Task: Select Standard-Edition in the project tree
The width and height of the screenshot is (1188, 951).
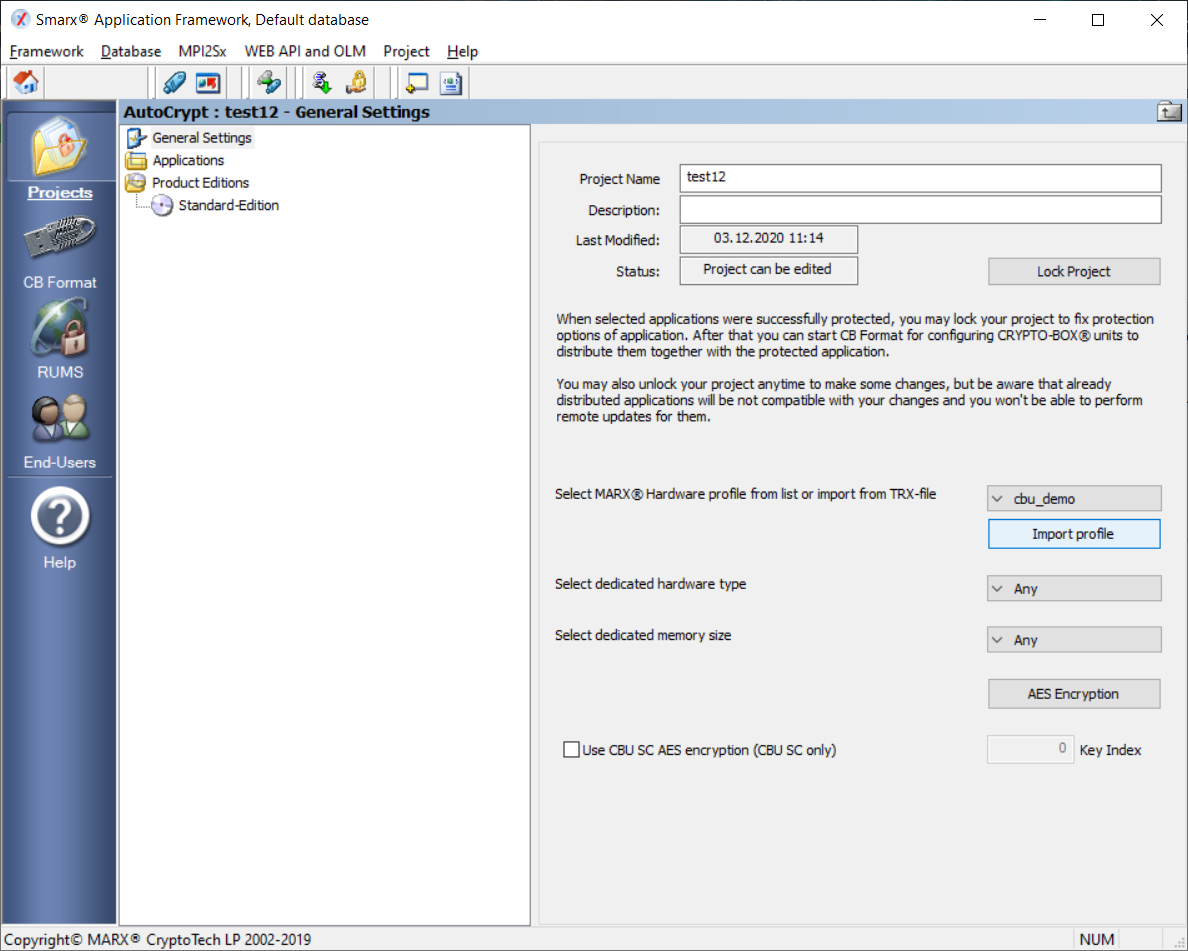Action: click(228, 205)
